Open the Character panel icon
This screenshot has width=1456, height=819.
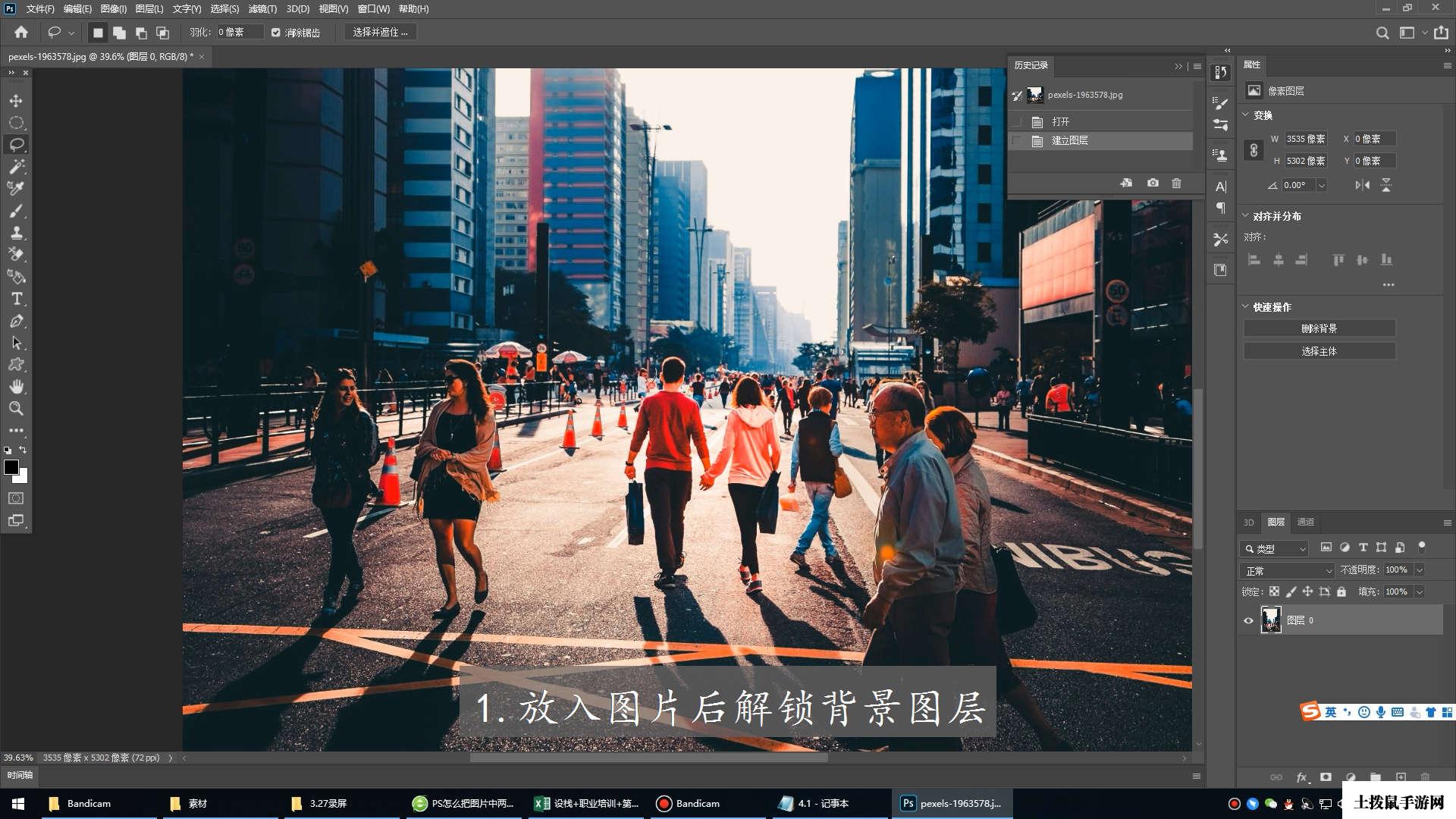(x=1220, y=187)
